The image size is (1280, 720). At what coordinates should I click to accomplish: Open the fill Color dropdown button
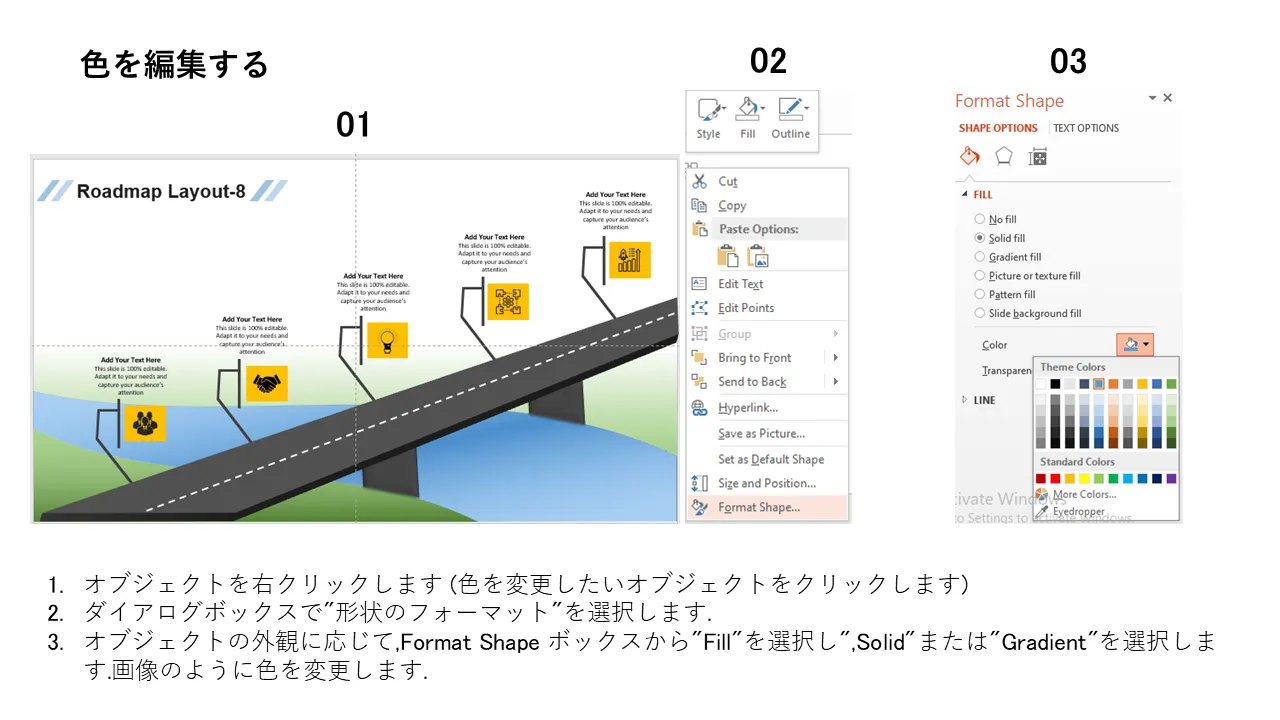1135,345
